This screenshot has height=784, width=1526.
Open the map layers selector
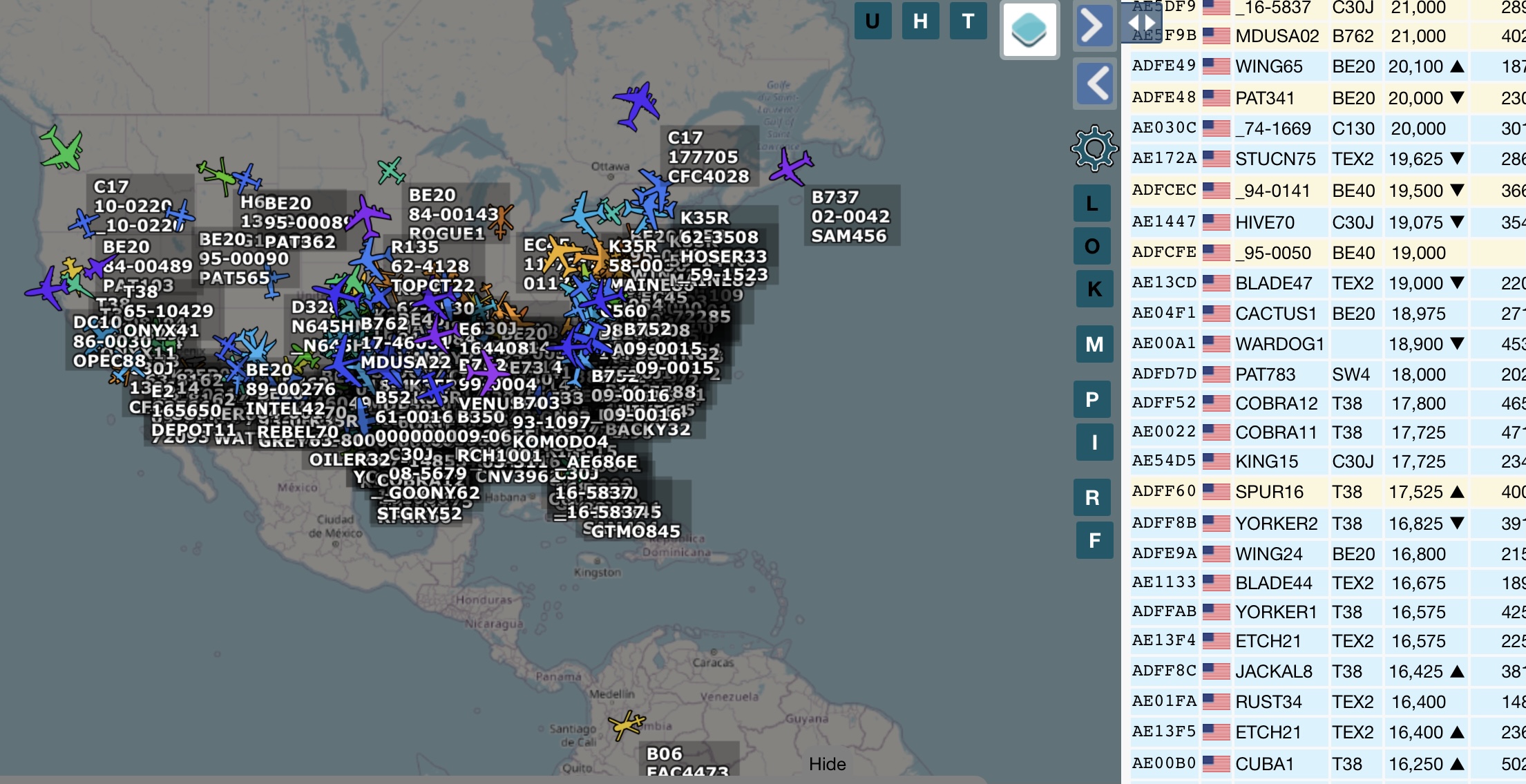tap(1029, 30)
